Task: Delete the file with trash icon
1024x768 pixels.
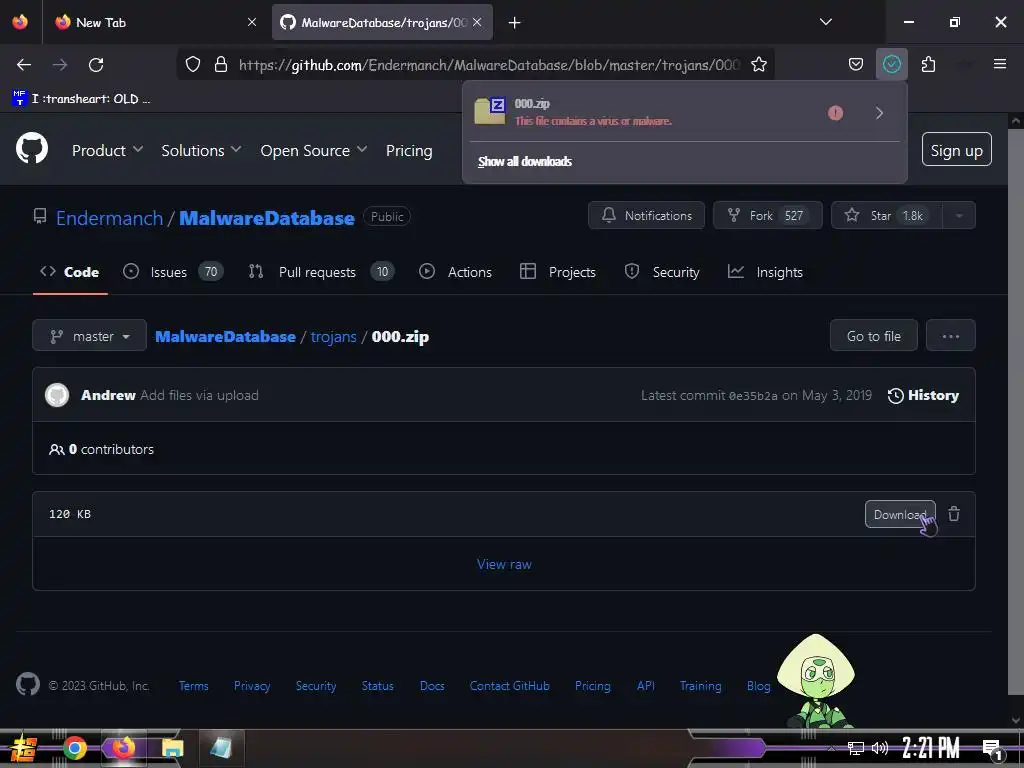Action: [953, 514]
